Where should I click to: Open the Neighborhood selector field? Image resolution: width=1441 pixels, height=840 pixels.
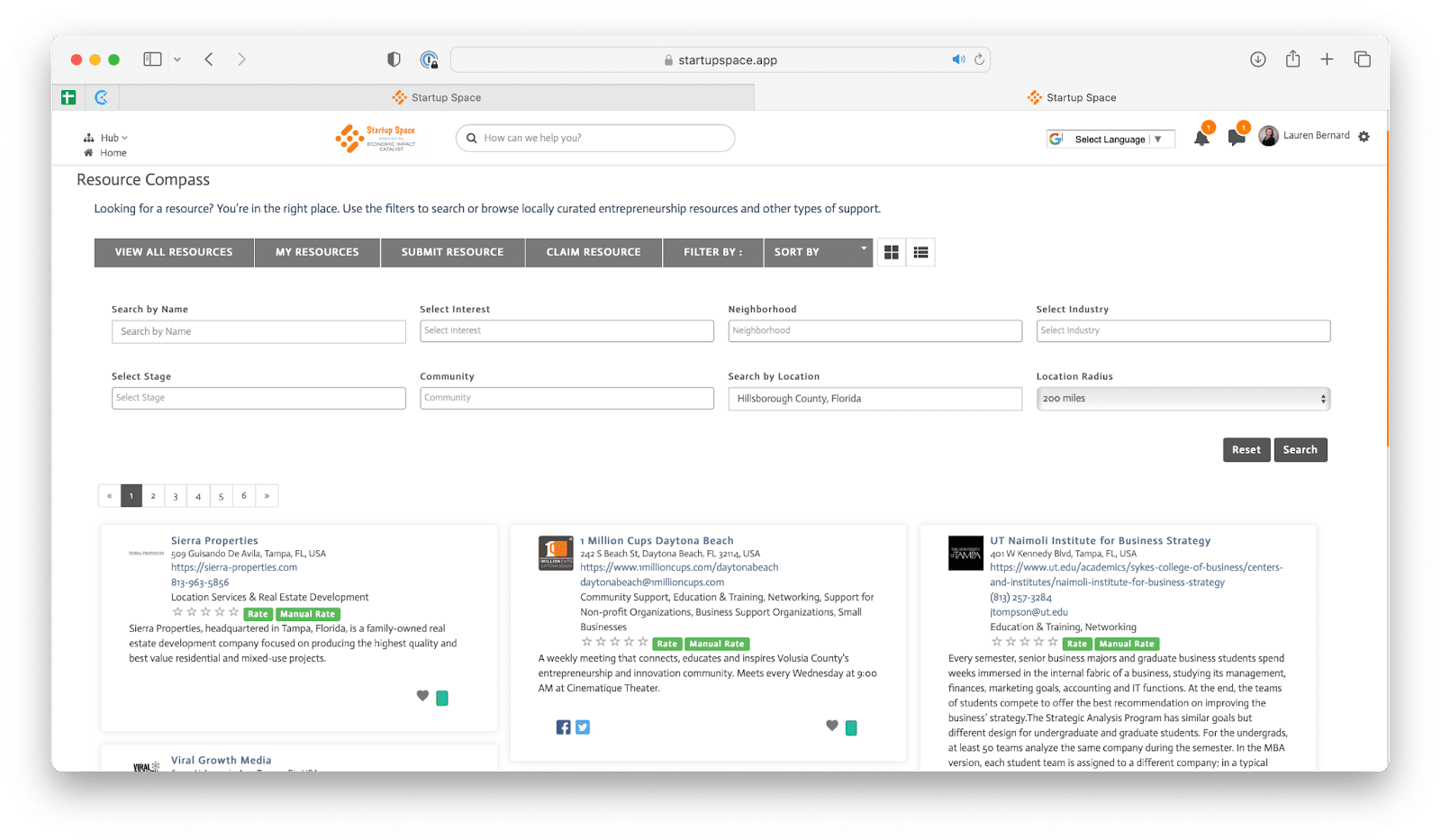point(875,330)
